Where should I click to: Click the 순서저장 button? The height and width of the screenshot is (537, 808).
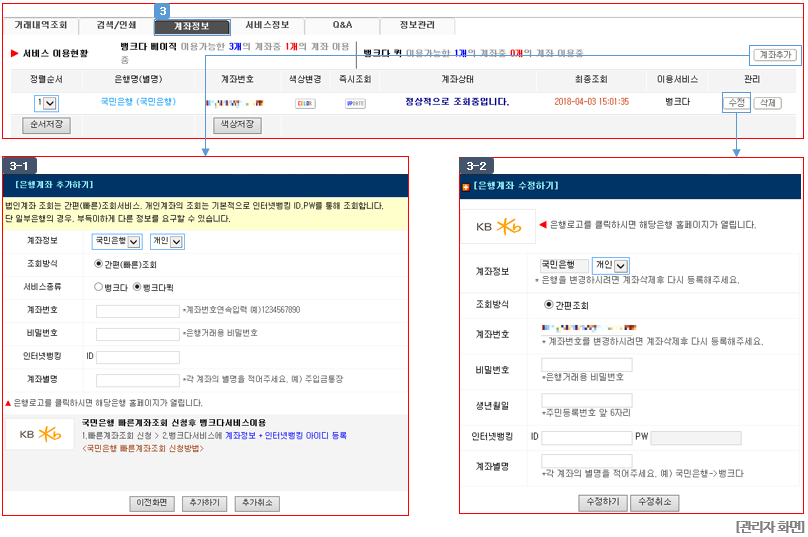(46, 125)
